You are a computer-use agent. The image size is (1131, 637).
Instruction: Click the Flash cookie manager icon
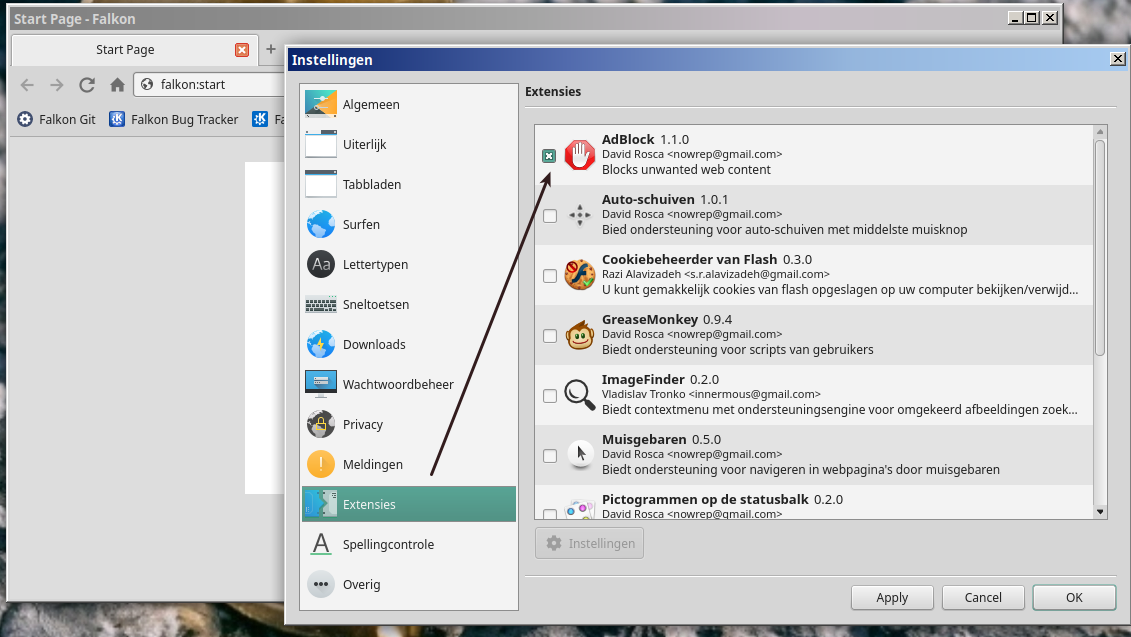[579, 275]
